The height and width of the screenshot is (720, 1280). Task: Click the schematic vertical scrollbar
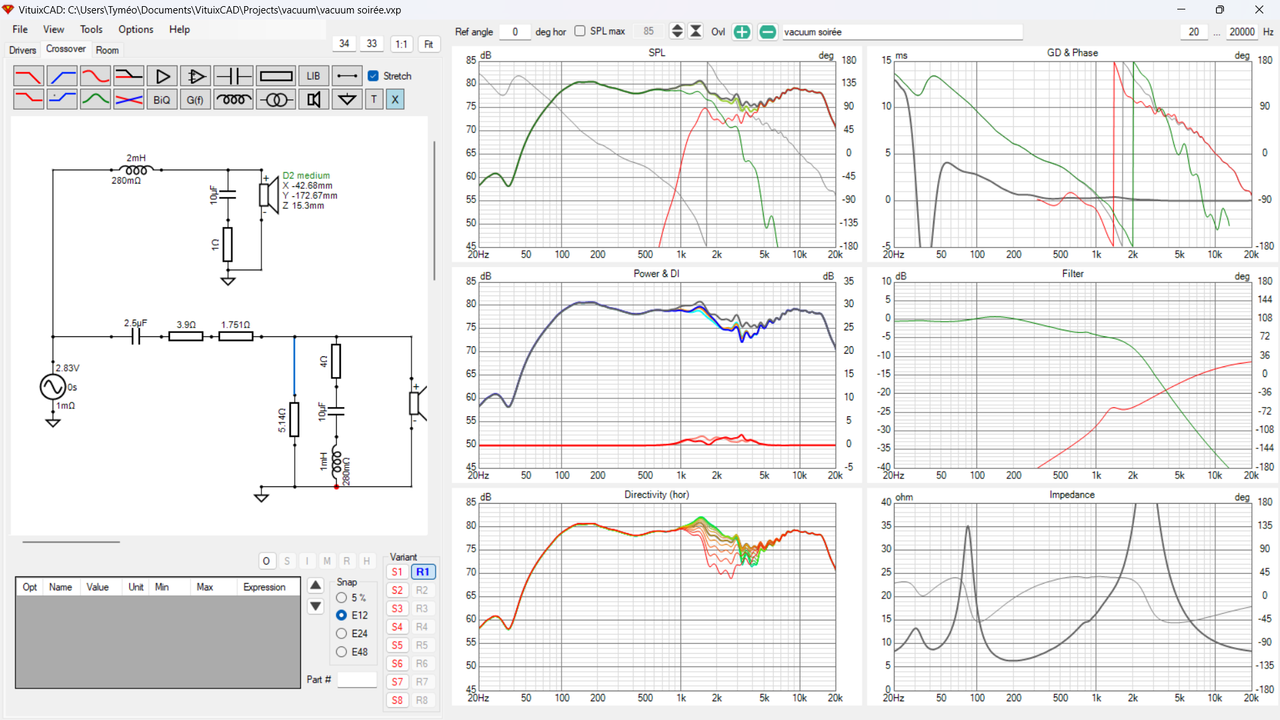tap(434, 210)
